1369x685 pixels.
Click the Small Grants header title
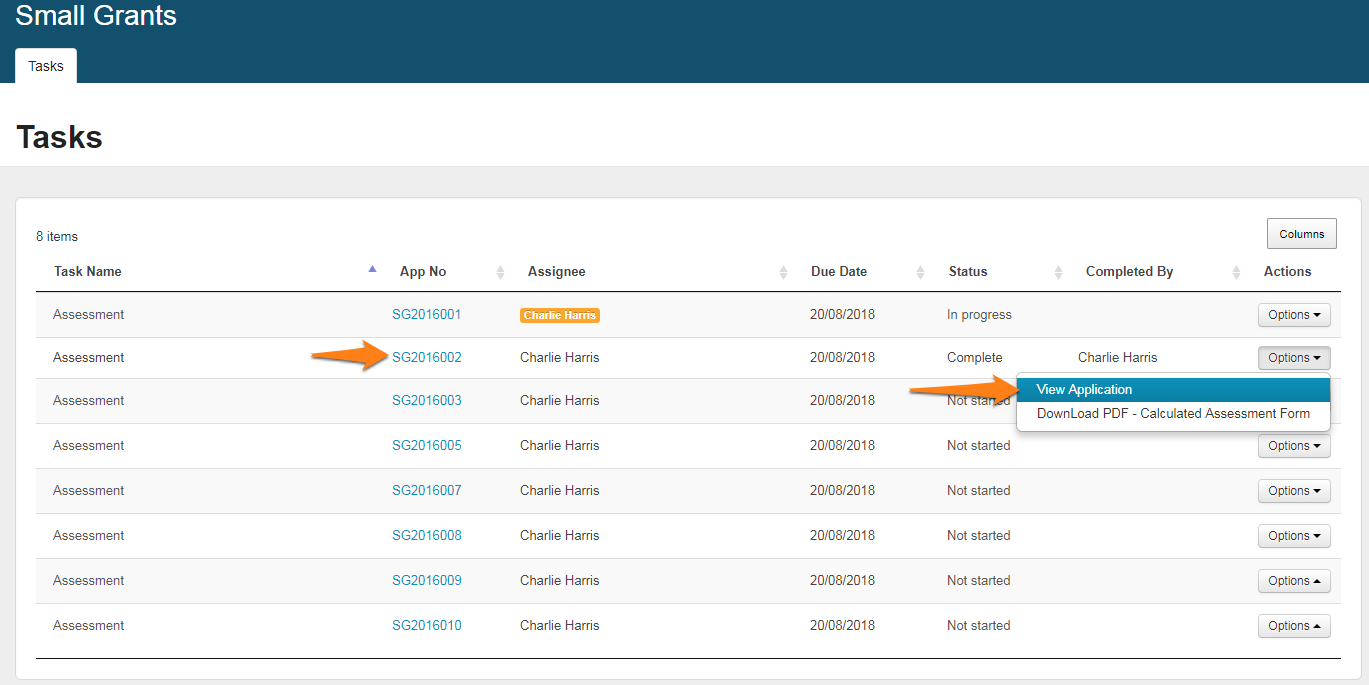coord(96,16)
